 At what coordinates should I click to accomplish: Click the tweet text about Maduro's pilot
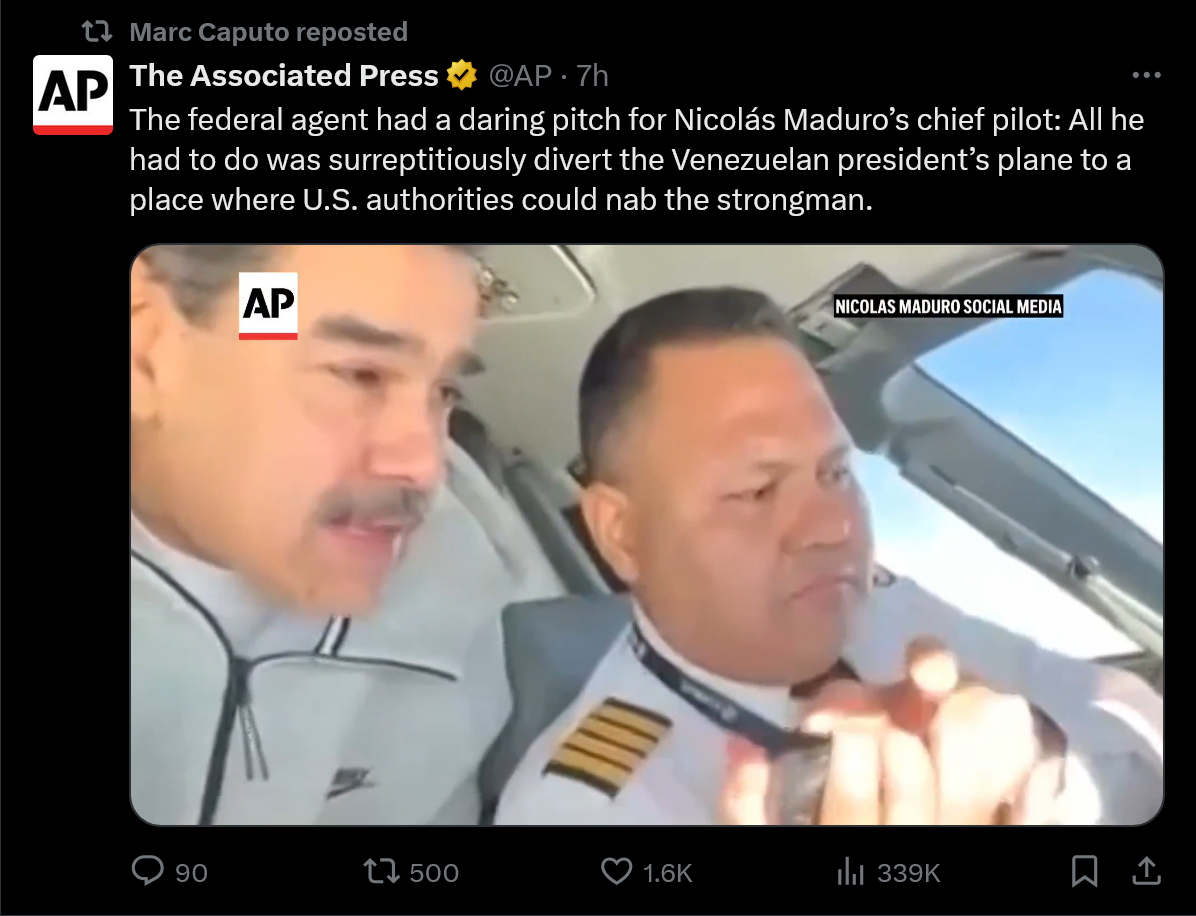[637, 159]
